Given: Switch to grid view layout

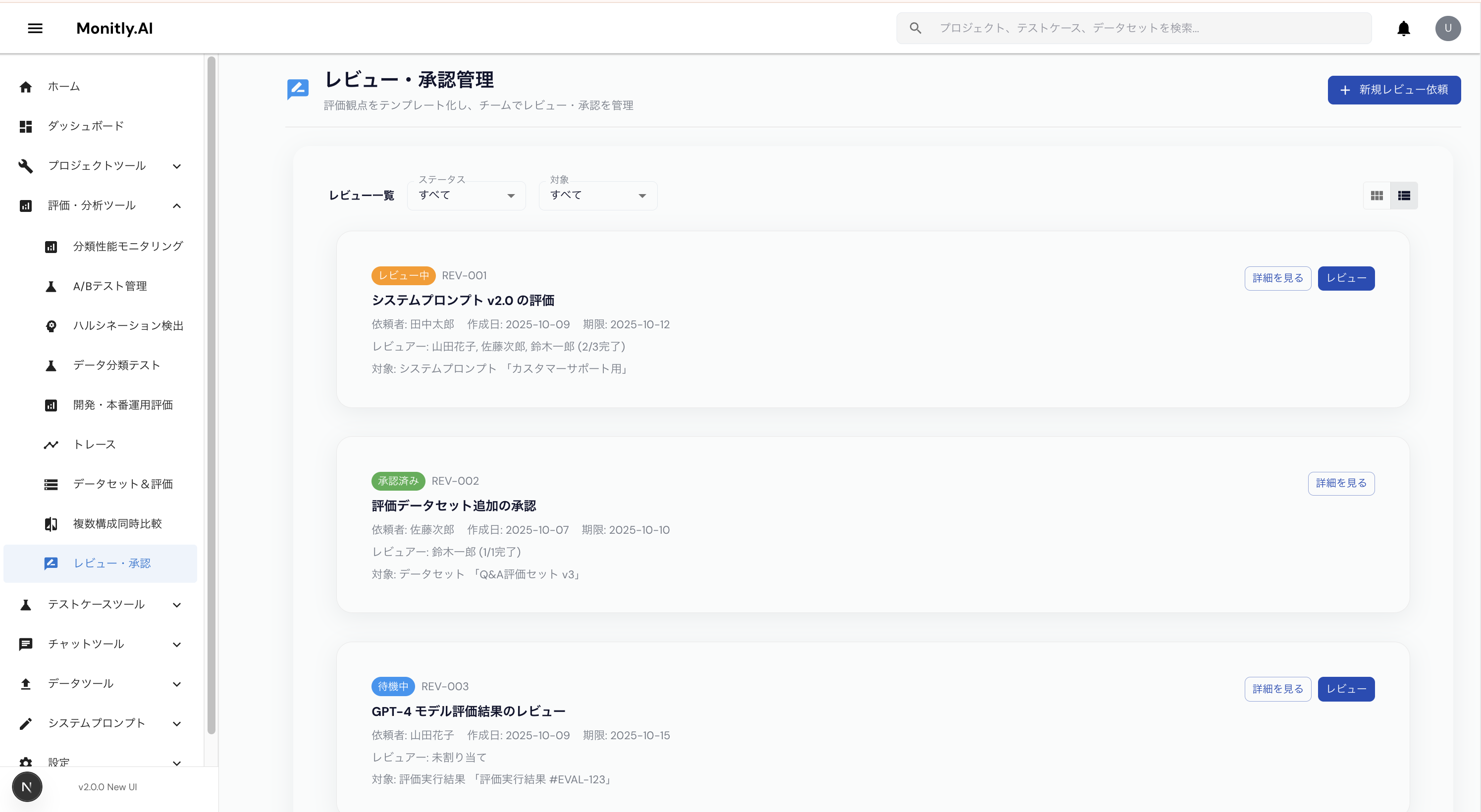Looking at the screenshot, I should click(1377, 196).
